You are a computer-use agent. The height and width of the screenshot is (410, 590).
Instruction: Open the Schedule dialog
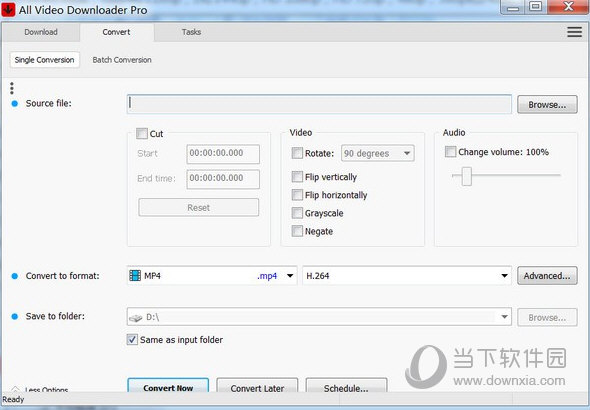point(346,386)
